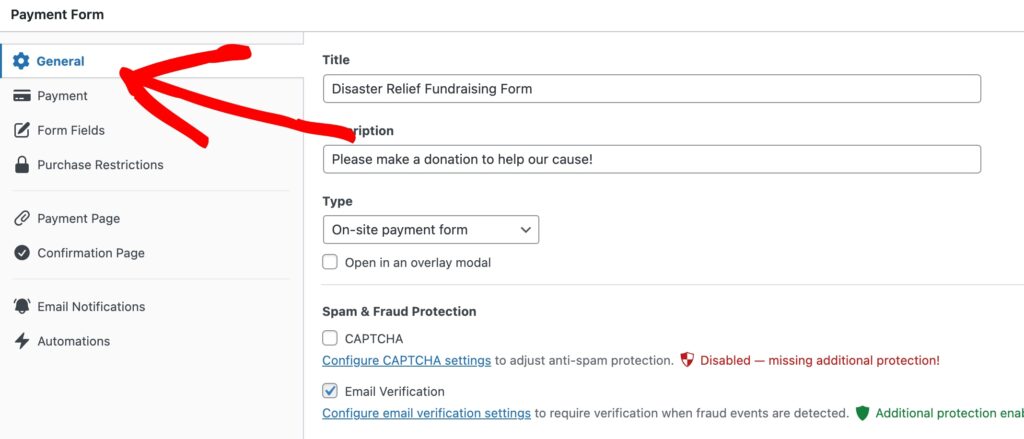Toggle Open in an overlay modal
Screen dimensions: 1024x439
point(330,262)
